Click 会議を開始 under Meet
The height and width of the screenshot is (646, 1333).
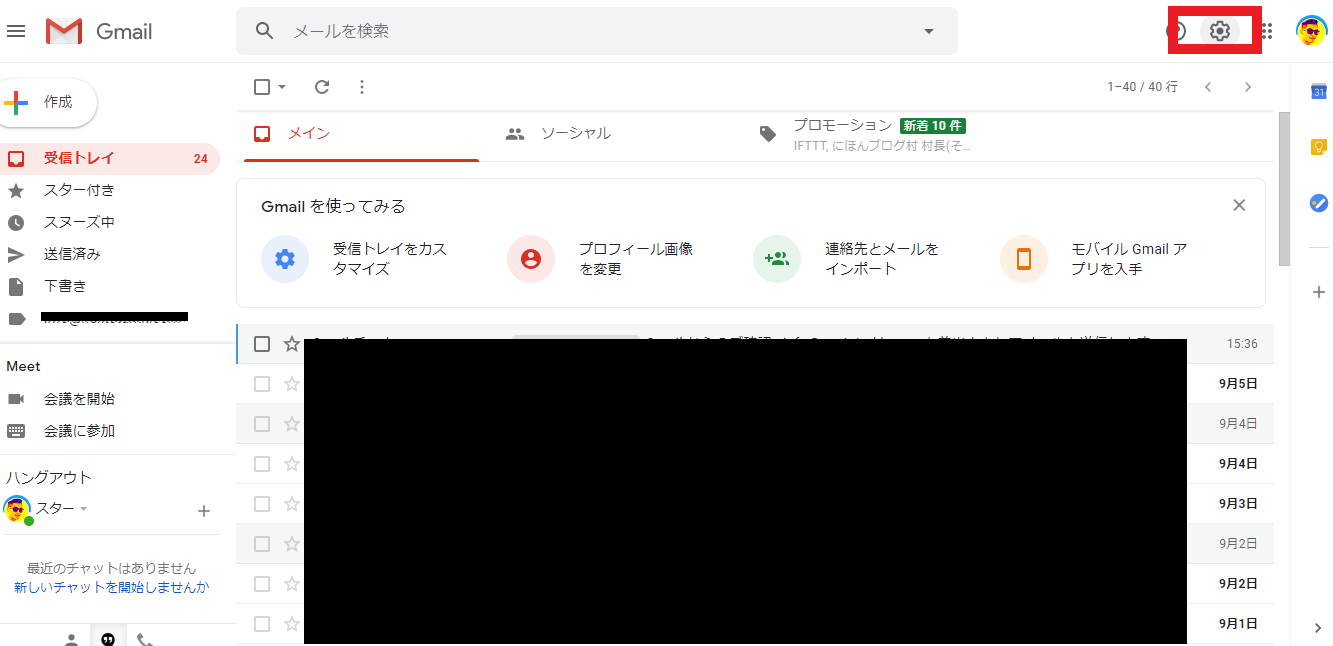(x=79, y=399)
